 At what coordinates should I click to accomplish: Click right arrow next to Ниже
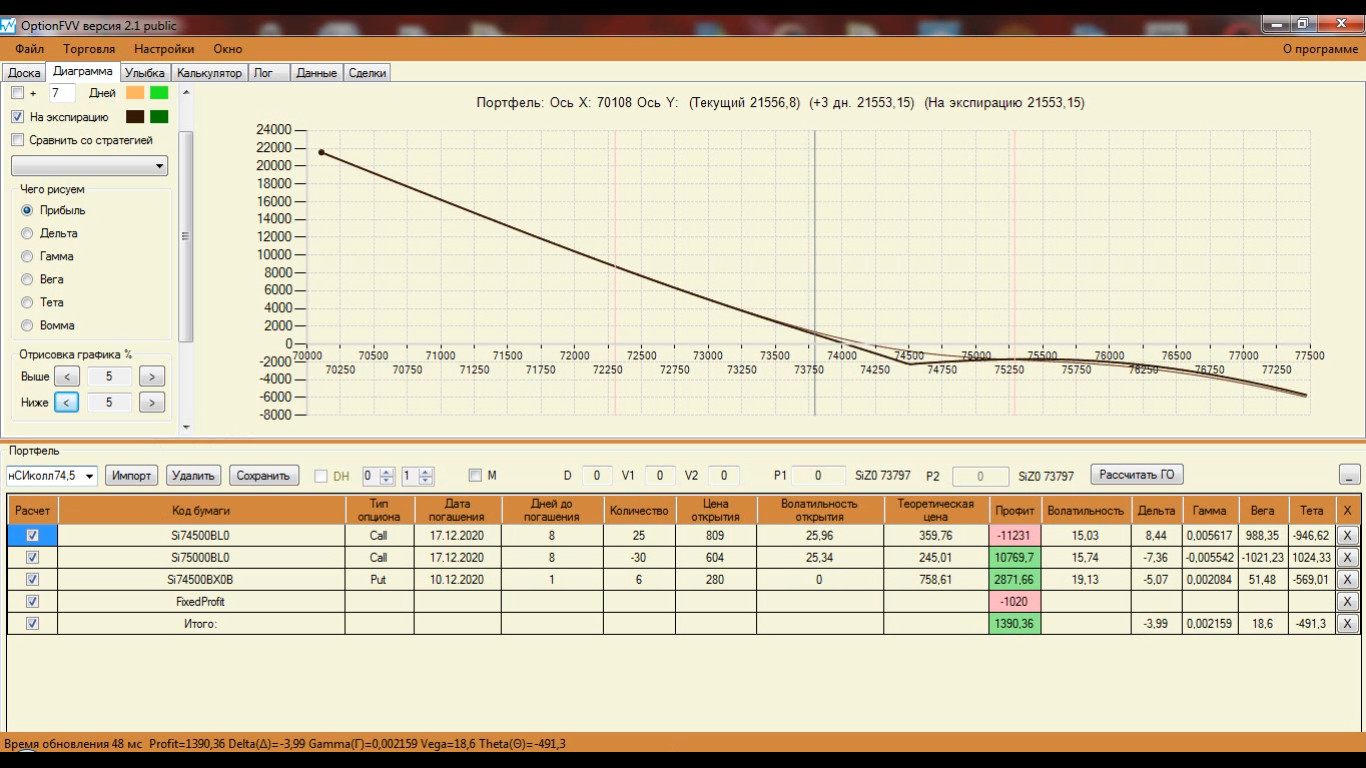coord(151,402)
